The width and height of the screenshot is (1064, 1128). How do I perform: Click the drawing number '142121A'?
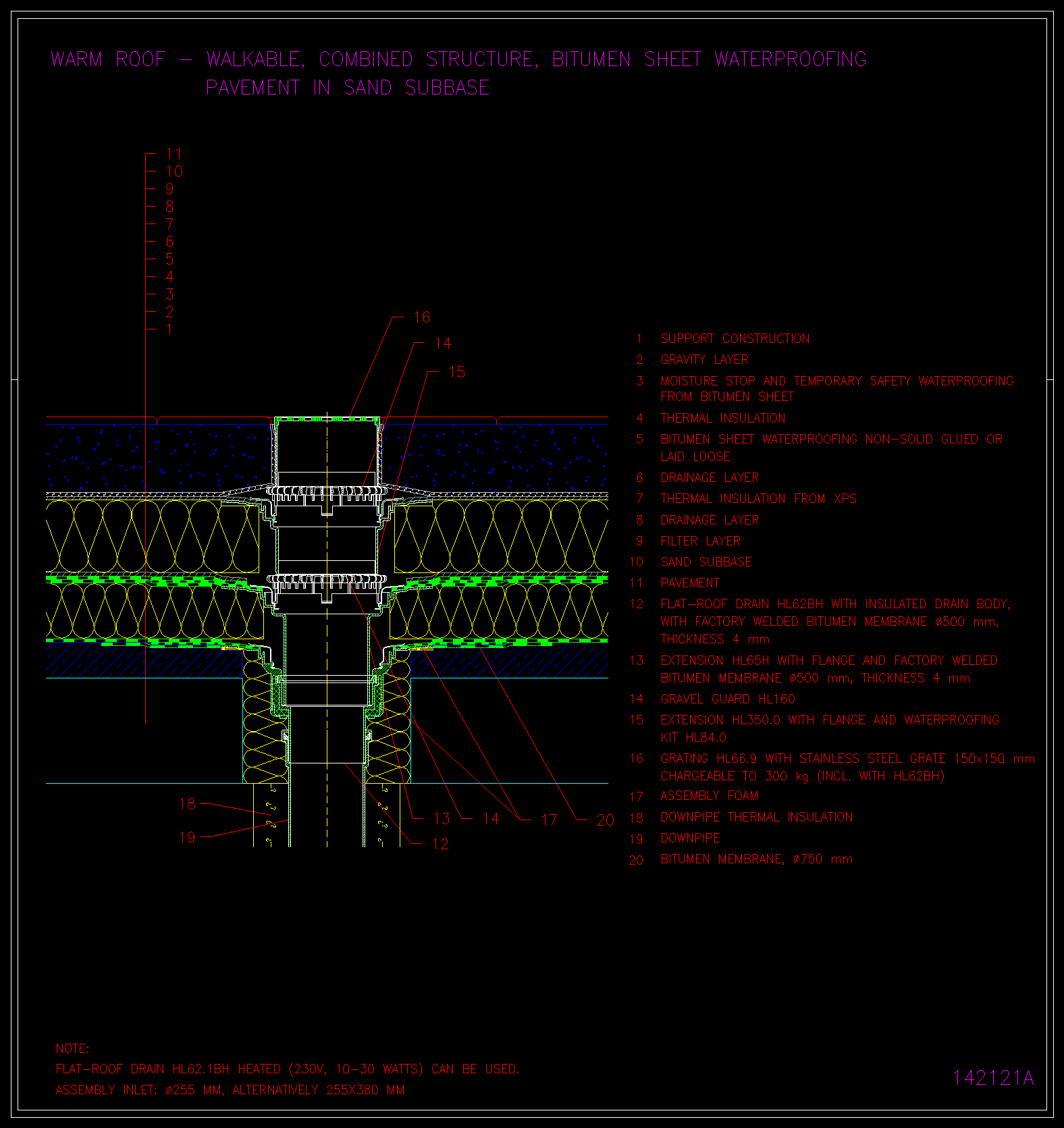click(x=993, y=1078)
